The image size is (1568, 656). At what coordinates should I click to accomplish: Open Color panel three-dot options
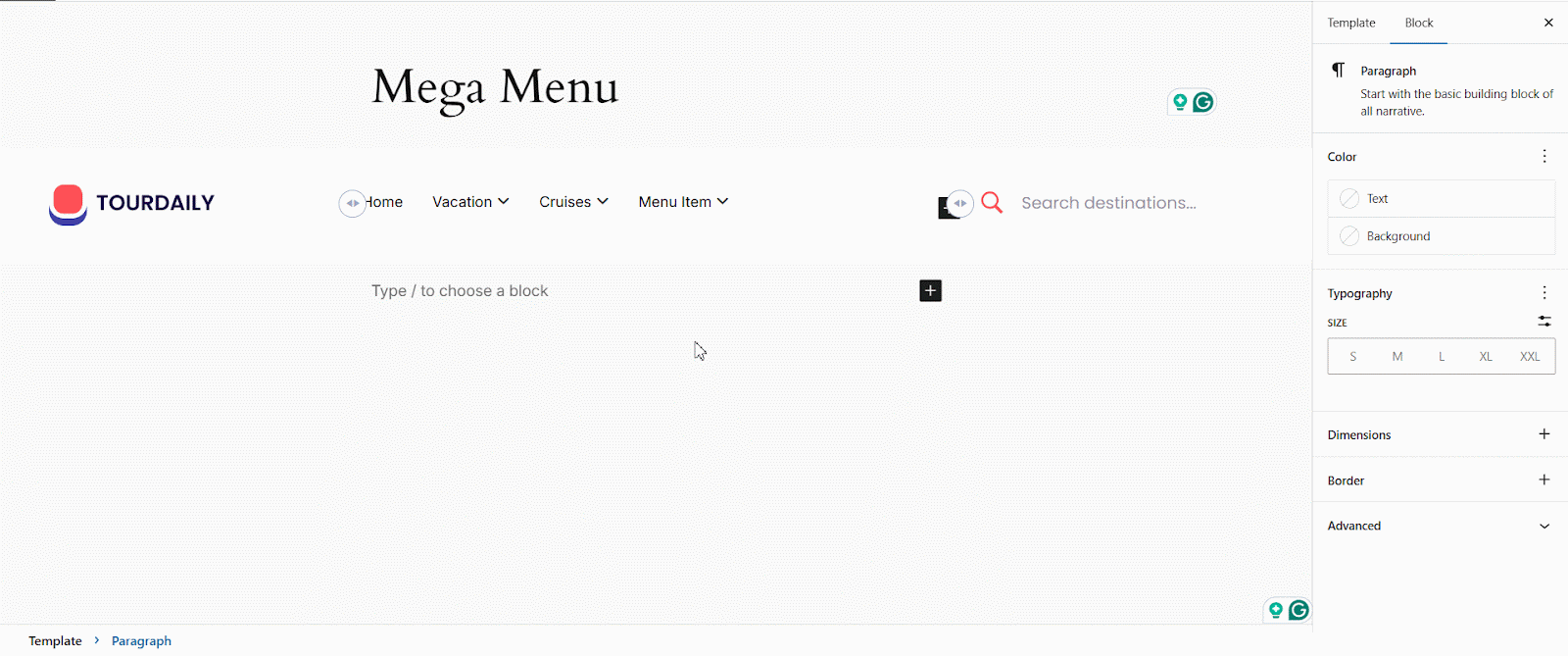1544,156
